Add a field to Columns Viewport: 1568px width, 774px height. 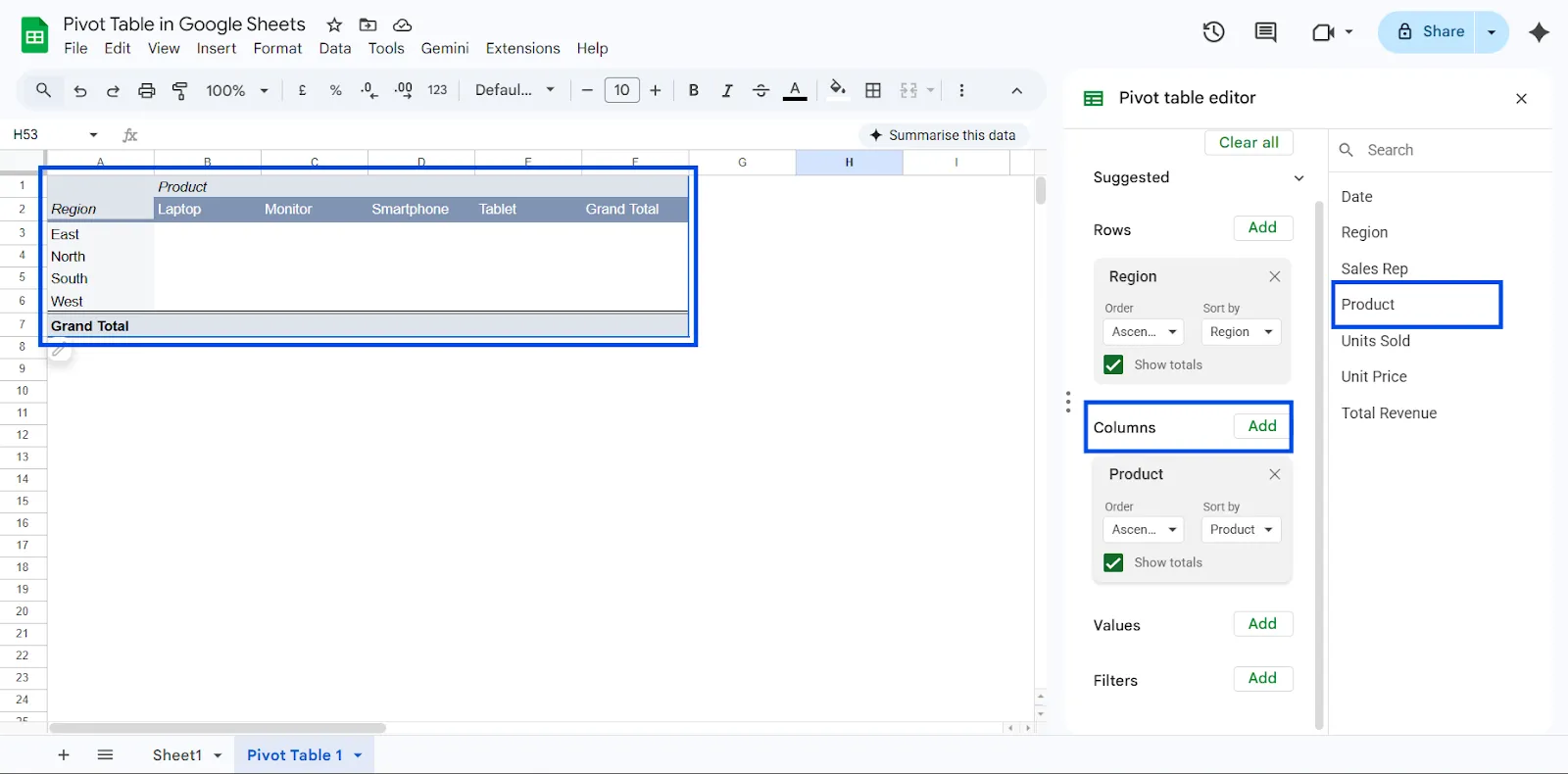tap(1262, 426)
